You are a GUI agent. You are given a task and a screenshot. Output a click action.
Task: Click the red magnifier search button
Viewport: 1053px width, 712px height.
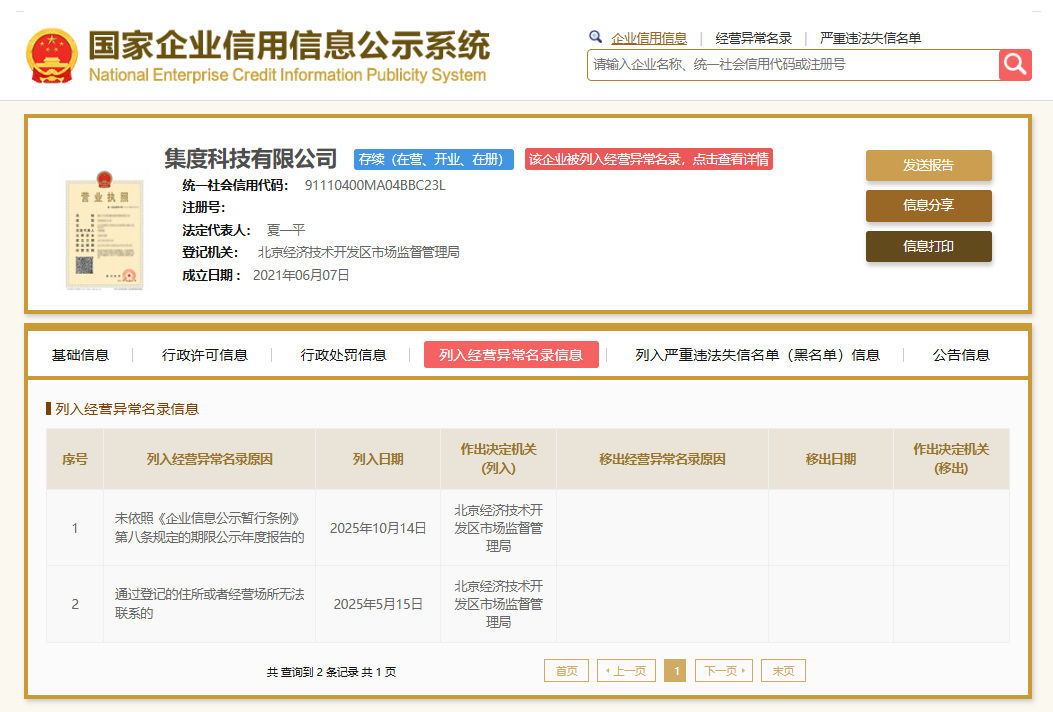[1015, 65]
